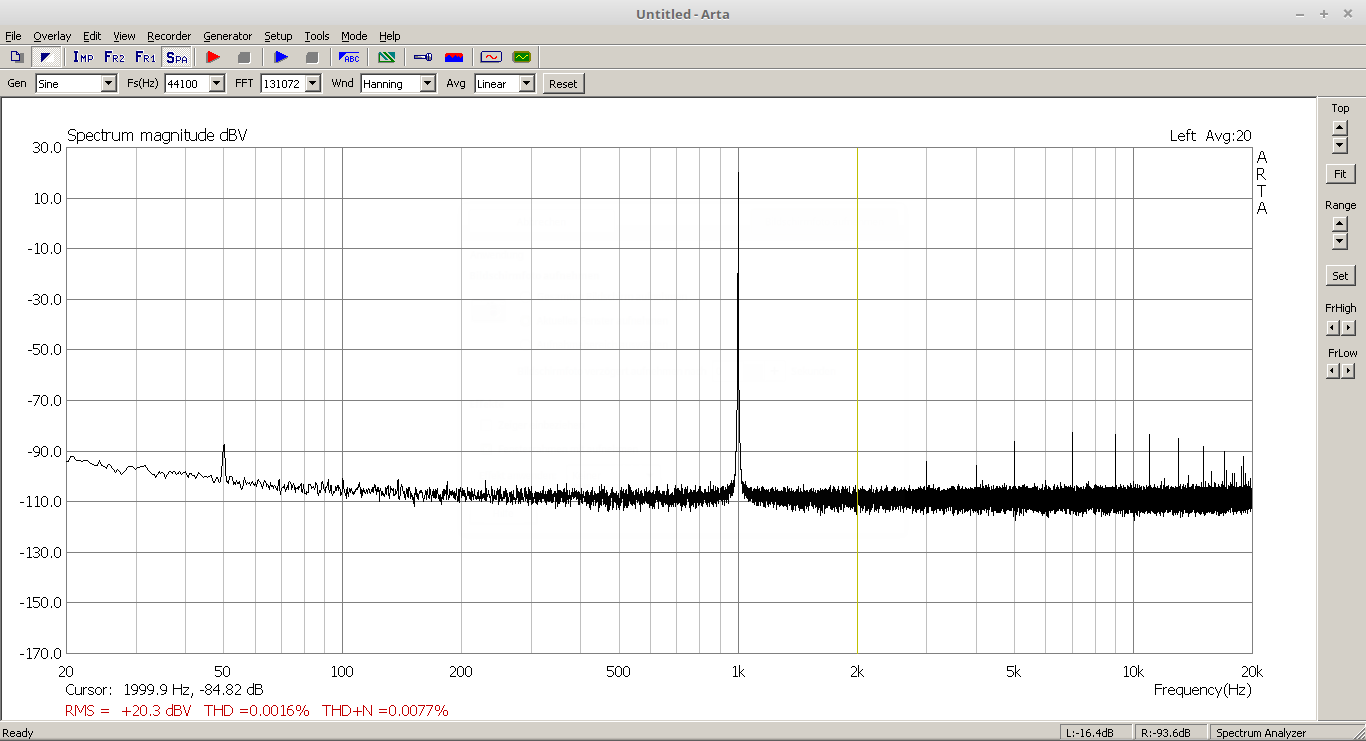The image size is (1366, 741).
Task: Toggle the Spa spectrum analyzer mode button
Action: 177,57
